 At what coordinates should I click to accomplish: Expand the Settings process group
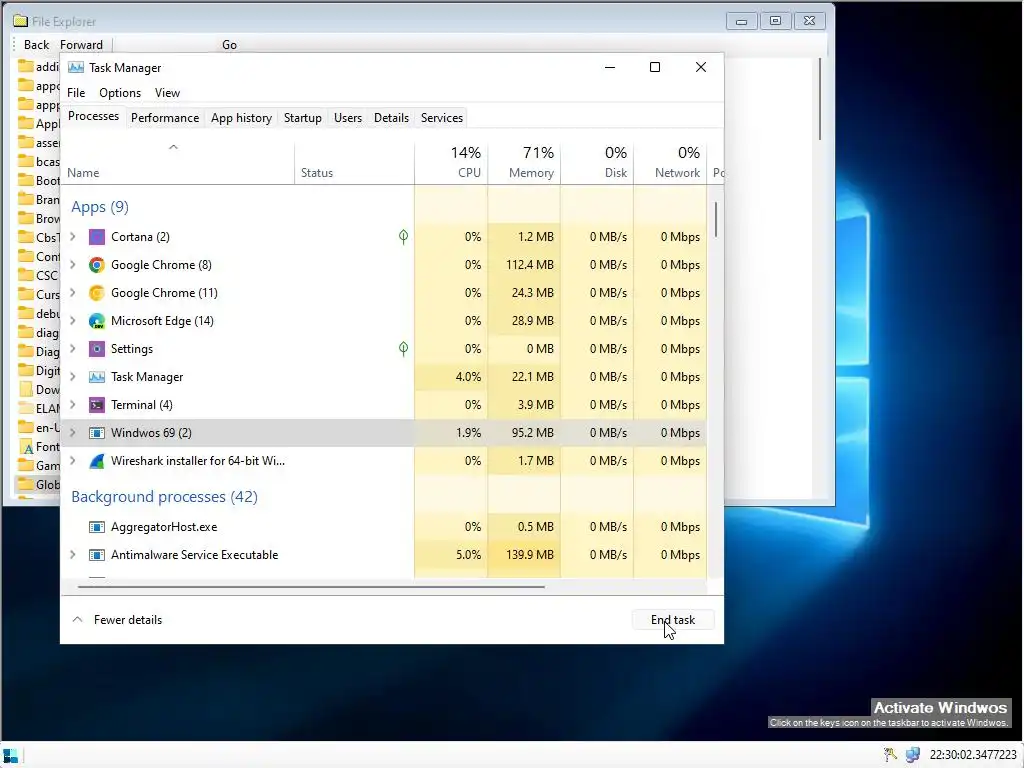tap(72, 349)
